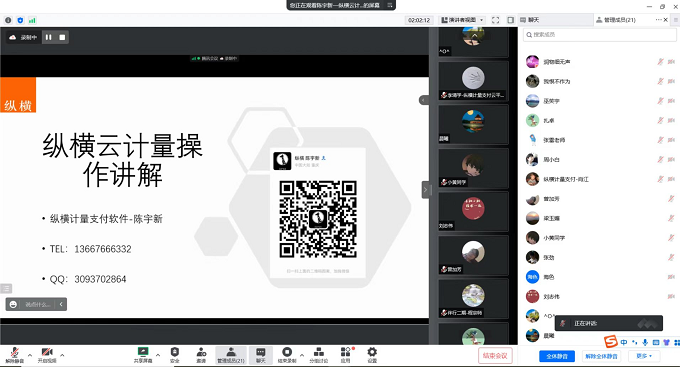Switch to the 管理成员(21) panel tab
The height and width of the screenshot is (367, 680).
point(616,20)
